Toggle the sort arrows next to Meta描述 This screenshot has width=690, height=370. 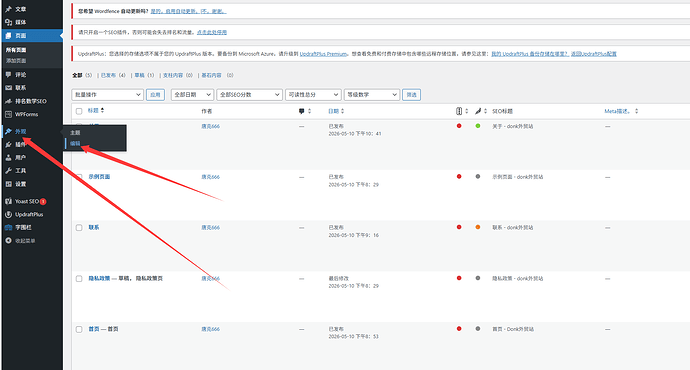636,111
